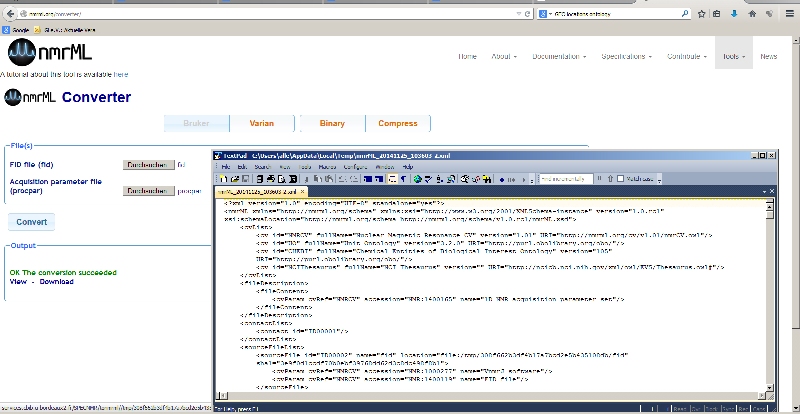
Task: Click the macro play arrow icon in TextPad
Action: [523, 180]
